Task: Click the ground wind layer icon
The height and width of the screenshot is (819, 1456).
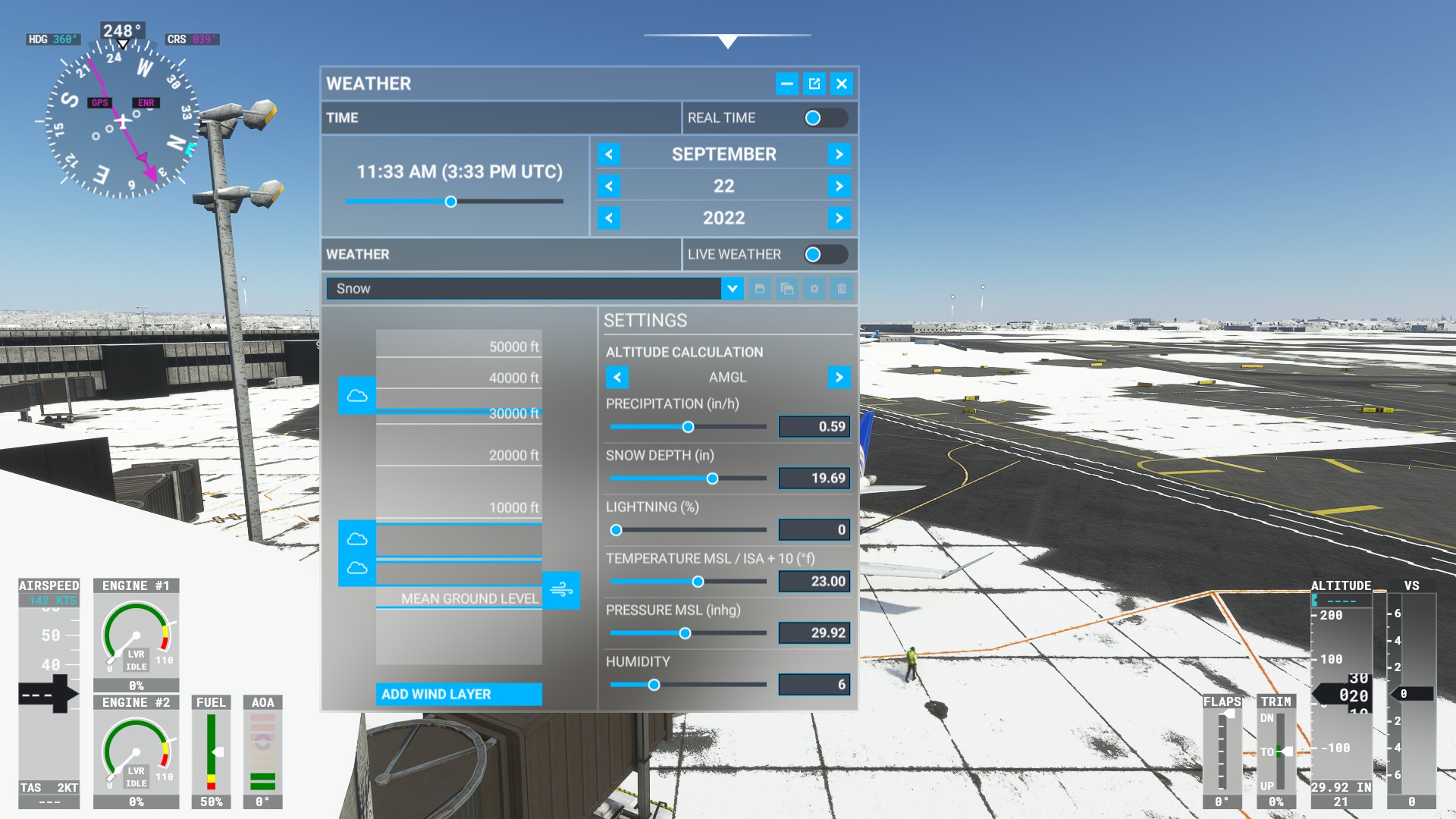Action: click(561, 589)
